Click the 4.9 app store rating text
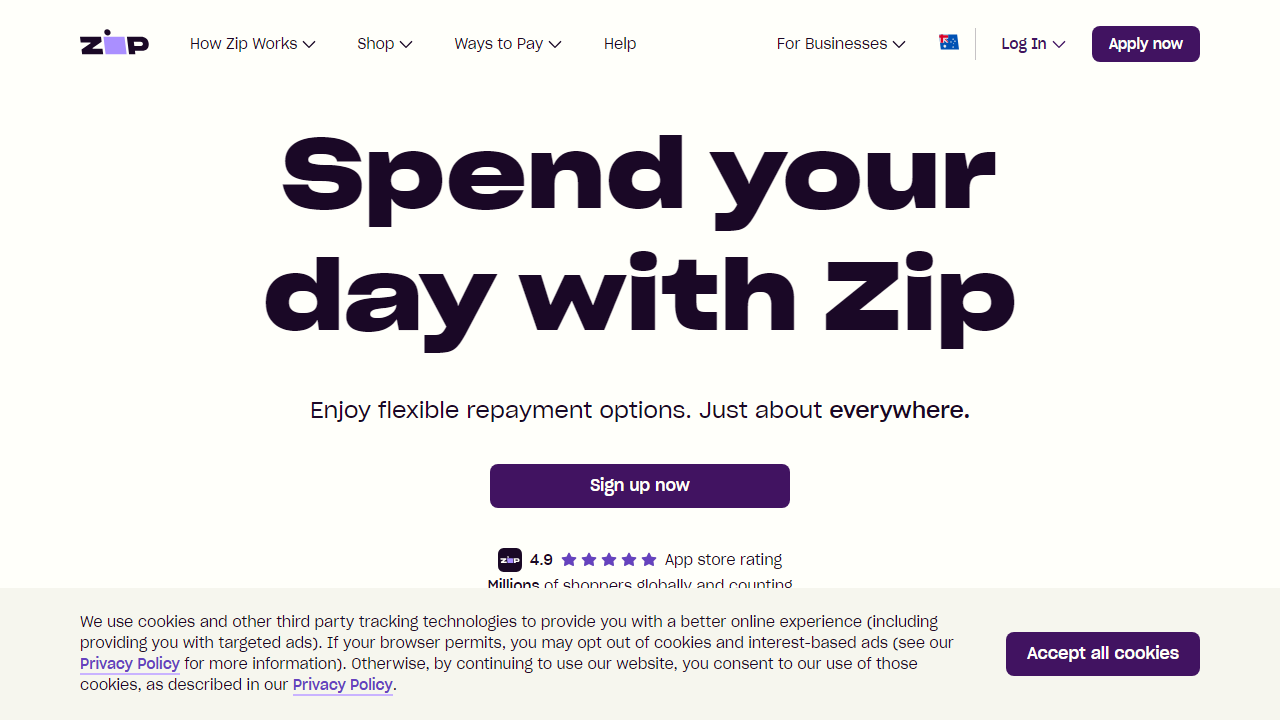 point(541,559)
